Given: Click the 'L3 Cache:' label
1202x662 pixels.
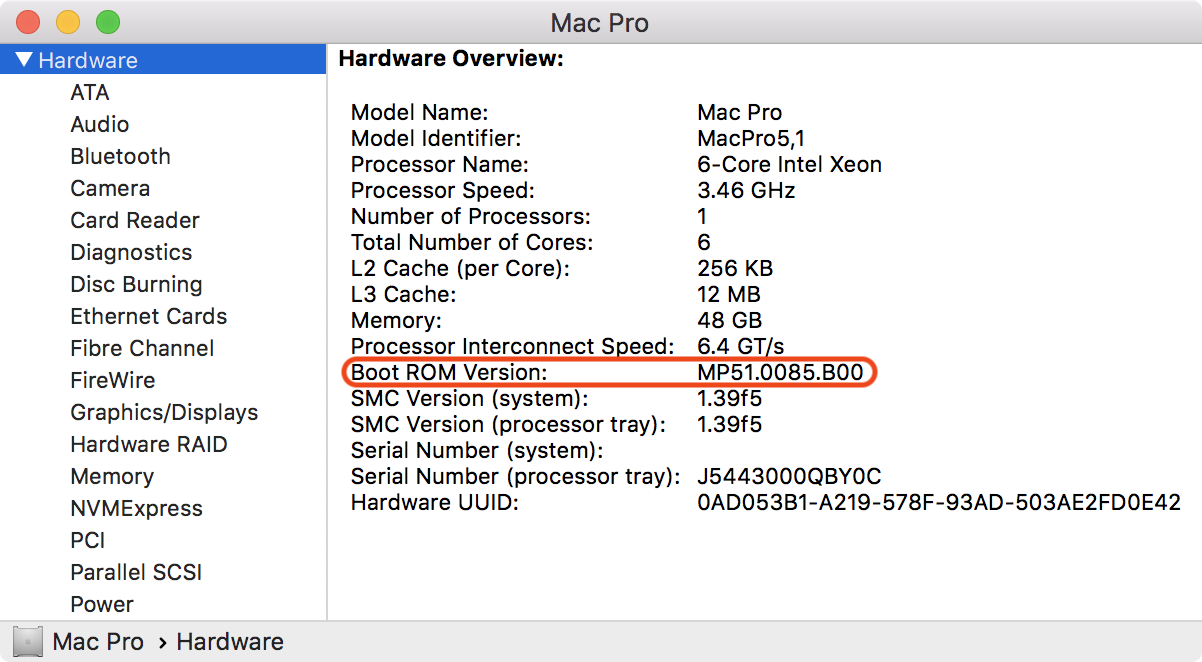Looking at the screenshot, I should click(x=404, y=294).
